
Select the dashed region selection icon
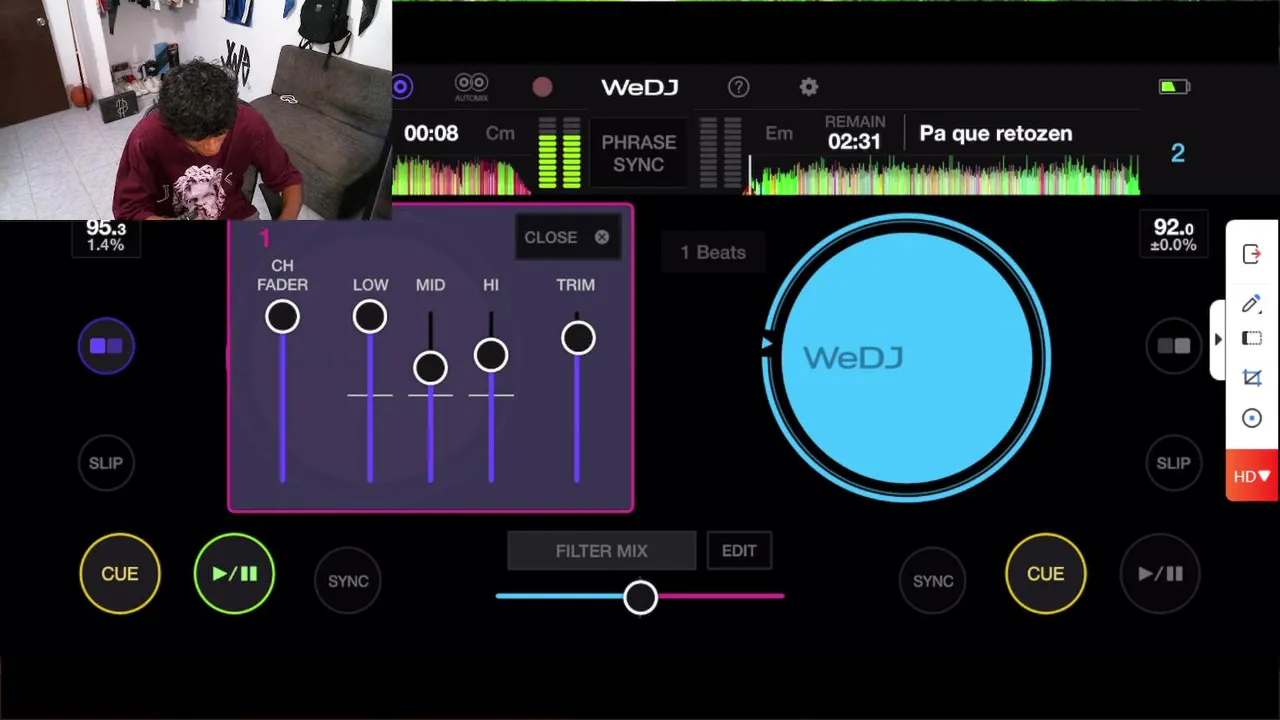(x=1252, y=339)
